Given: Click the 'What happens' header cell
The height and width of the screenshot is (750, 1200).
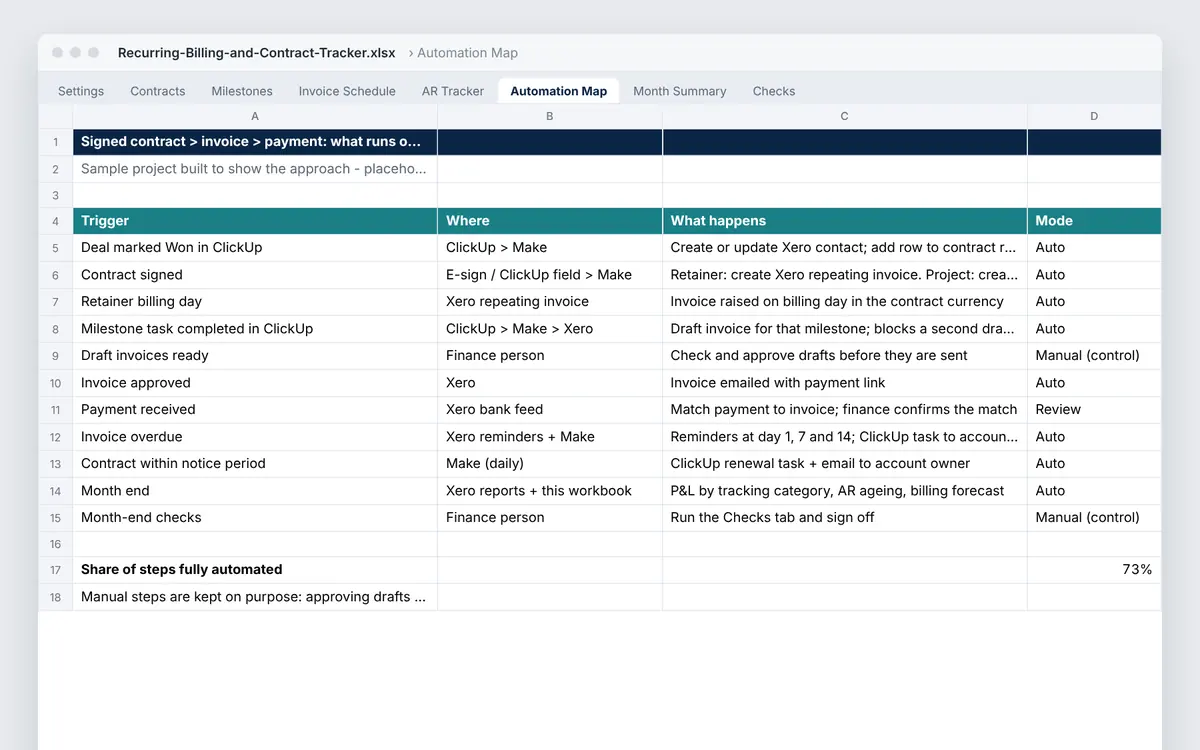Looking at the screenshot, I should coord(845,221).
